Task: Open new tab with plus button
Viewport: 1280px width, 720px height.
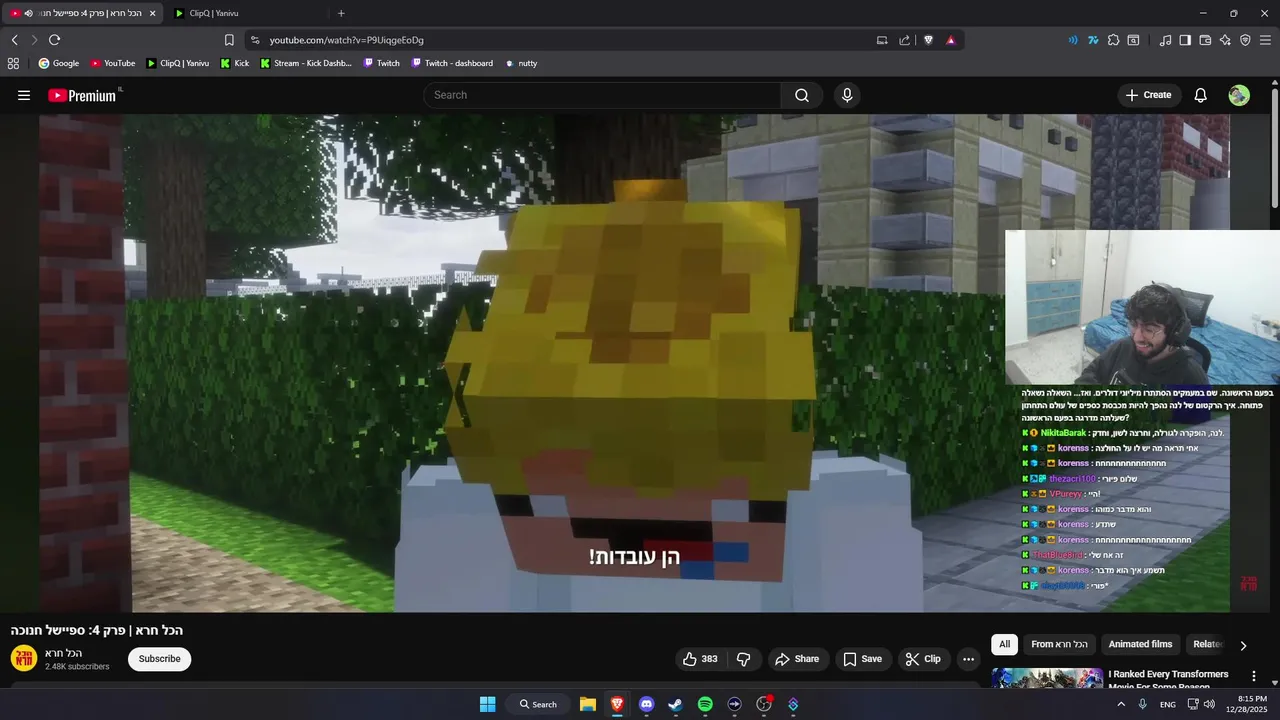Action: coord(341,13)
